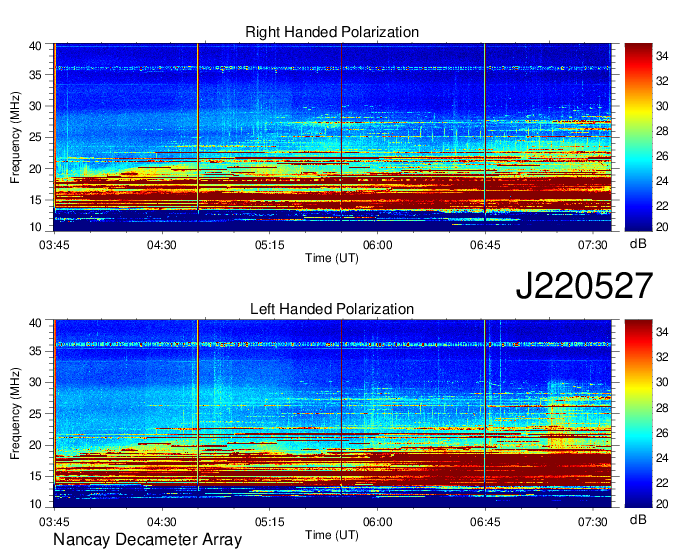Click the "26" value on the upper color bar scale
The image size is (680, 552).
click(x=662, y=156)
